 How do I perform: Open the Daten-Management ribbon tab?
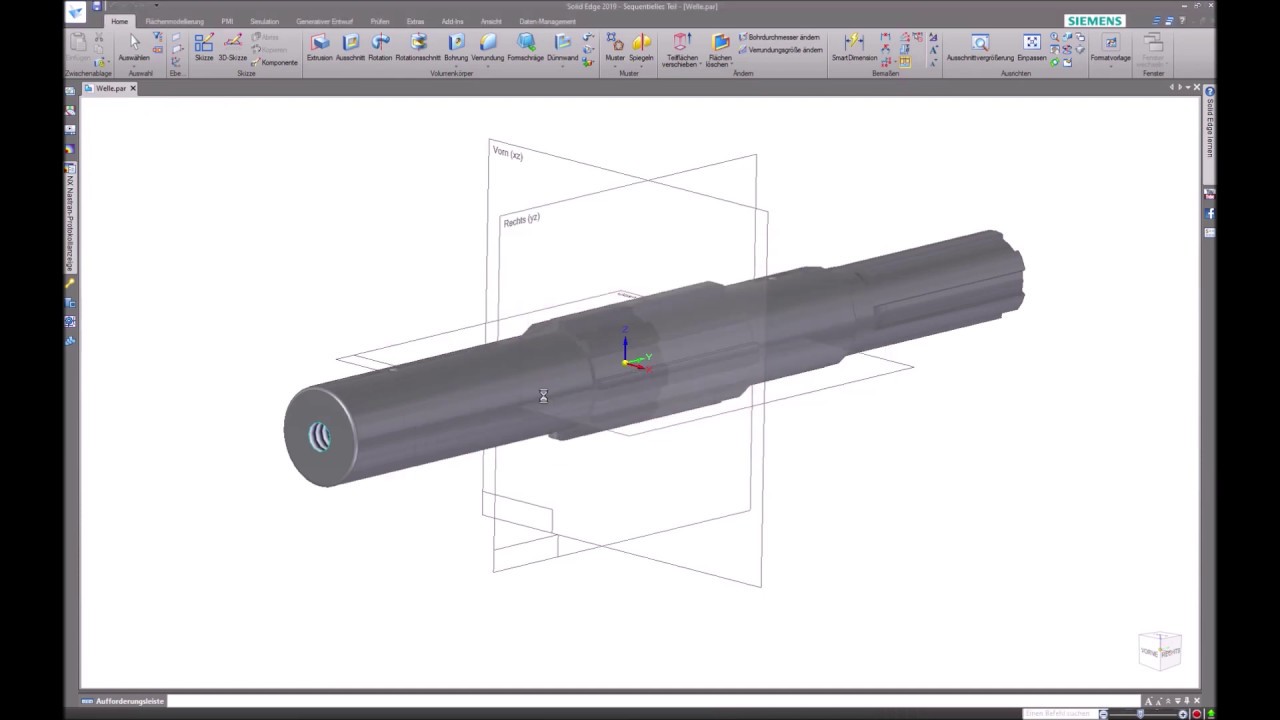pos(547,21)
